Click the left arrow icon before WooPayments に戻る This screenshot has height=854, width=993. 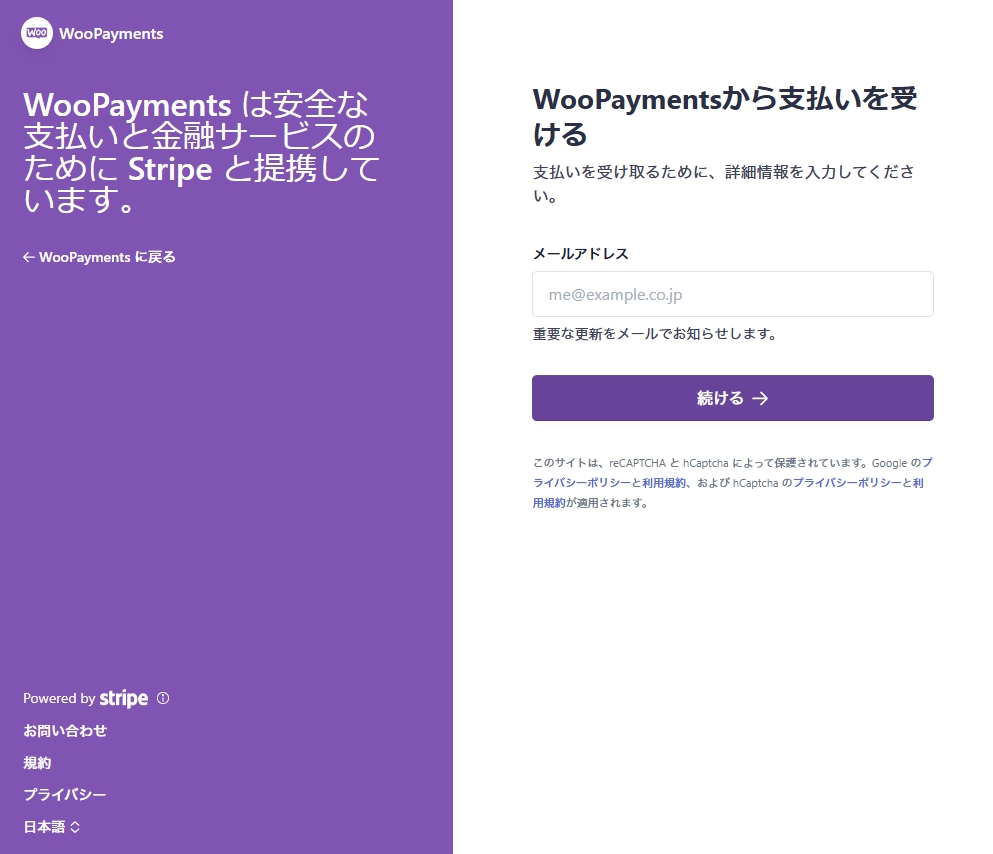point(29,257)
